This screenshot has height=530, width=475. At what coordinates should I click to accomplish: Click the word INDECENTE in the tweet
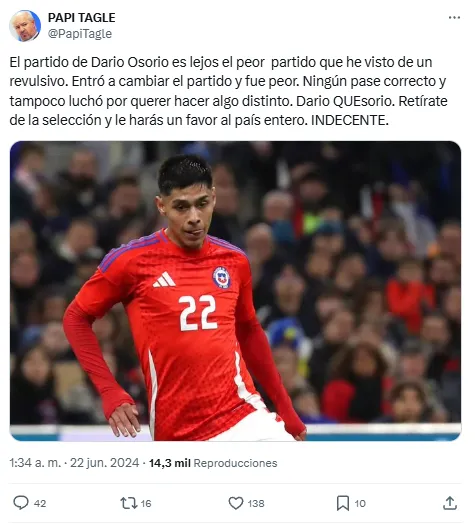click(x=350, y=120)
